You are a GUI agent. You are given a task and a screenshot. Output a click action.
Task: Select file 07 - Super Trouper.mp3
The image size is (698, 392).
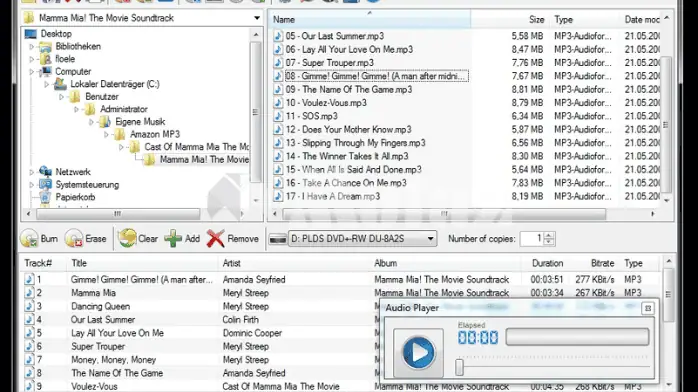329,63
